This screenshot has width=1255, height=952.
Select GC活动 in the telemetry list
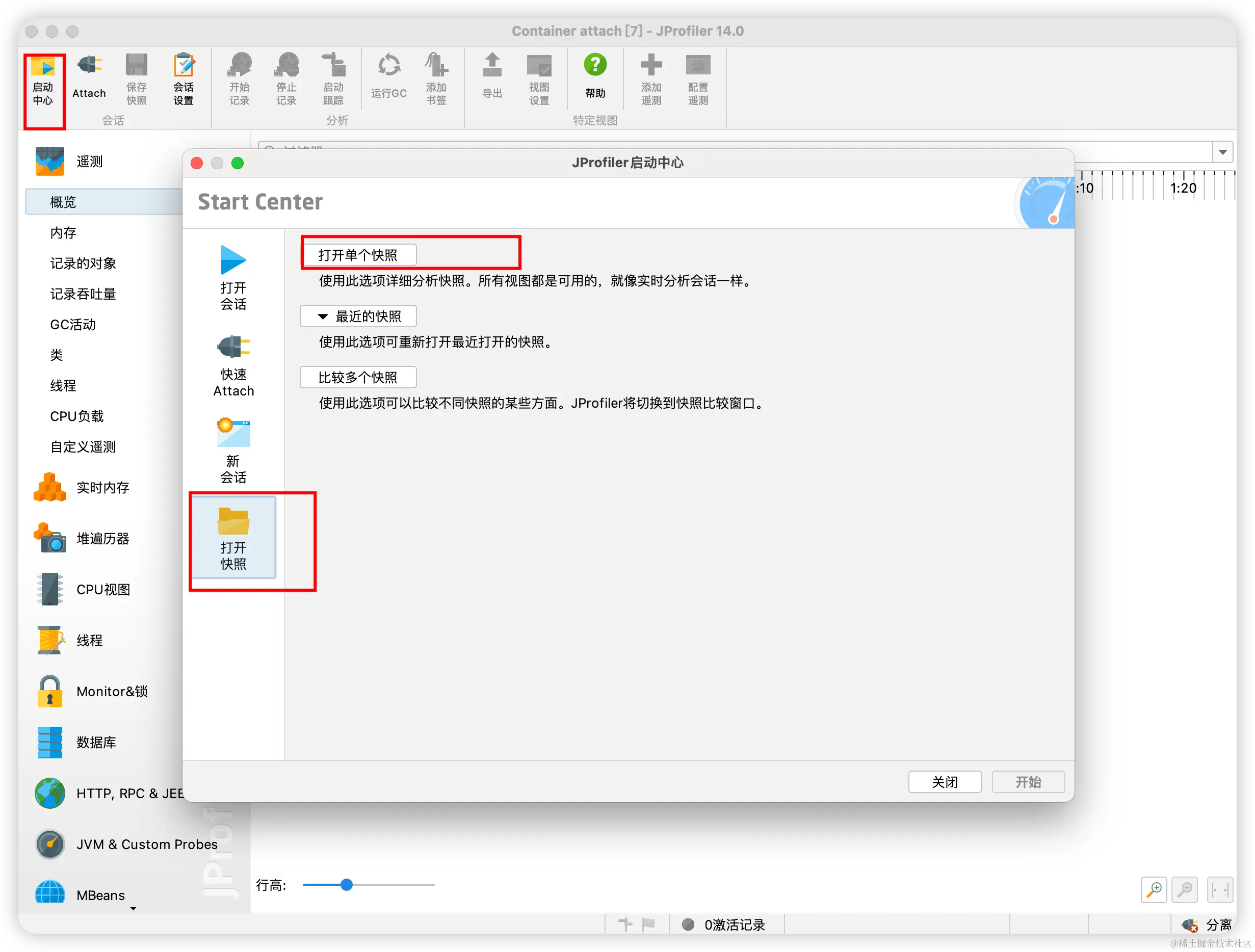(72, 325)
